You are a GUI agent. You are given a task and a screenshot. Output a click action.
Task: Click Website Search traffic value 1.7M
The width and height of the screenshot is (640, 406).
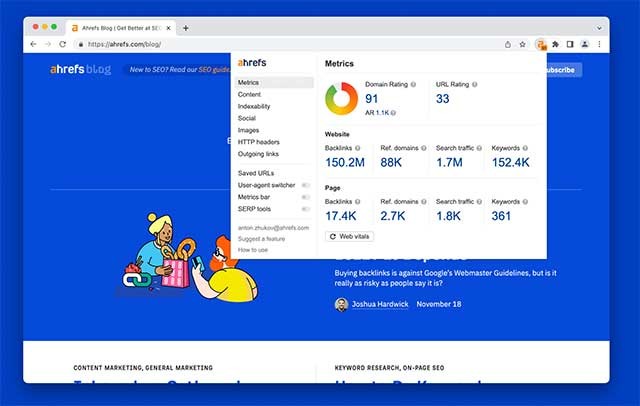449,162
